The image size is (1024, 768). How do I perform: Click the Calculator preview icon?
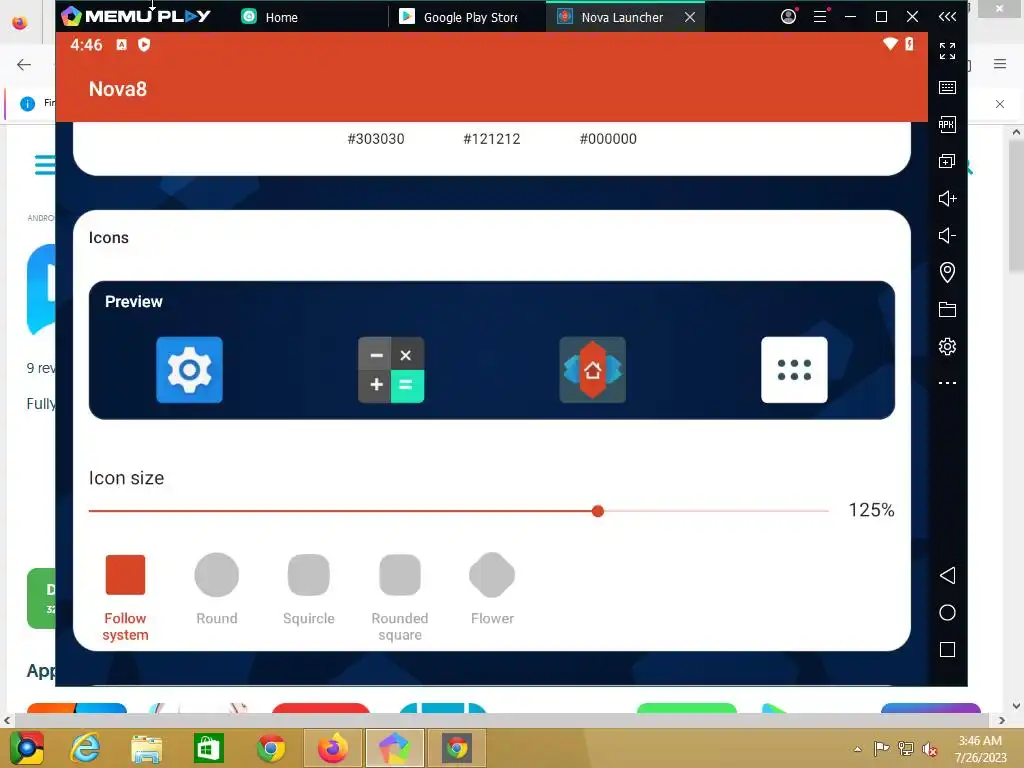click(x=391, y=370)
